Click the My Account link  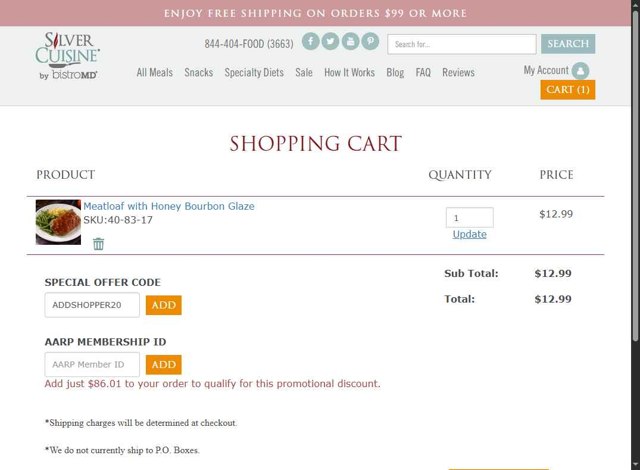546,70
